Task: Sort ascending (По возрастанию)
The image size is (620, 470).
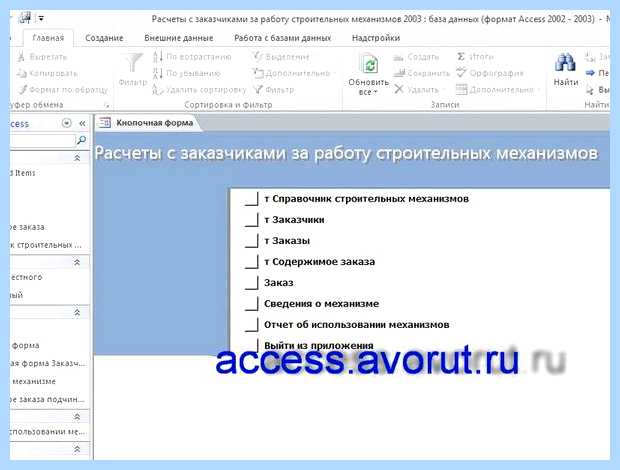Action: (x=192, y=57)
